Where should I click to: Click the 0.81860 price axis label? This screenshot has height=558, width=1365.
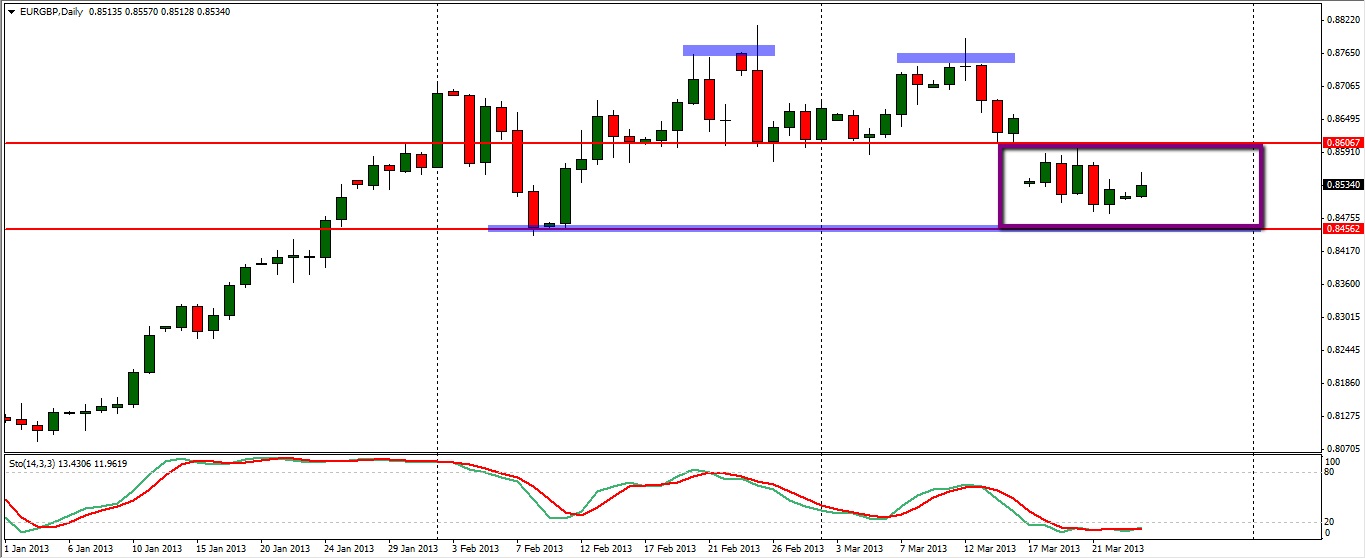point(1341,383)
